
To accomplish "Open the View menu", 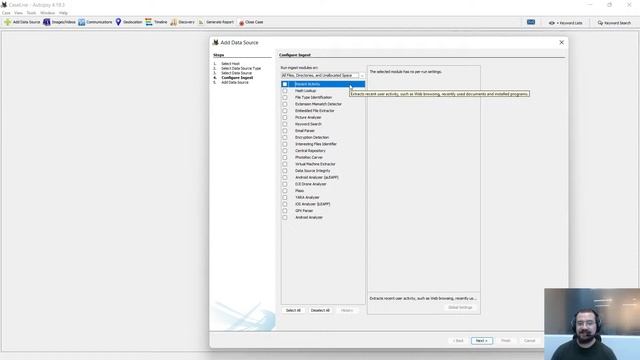I will 18,13.
